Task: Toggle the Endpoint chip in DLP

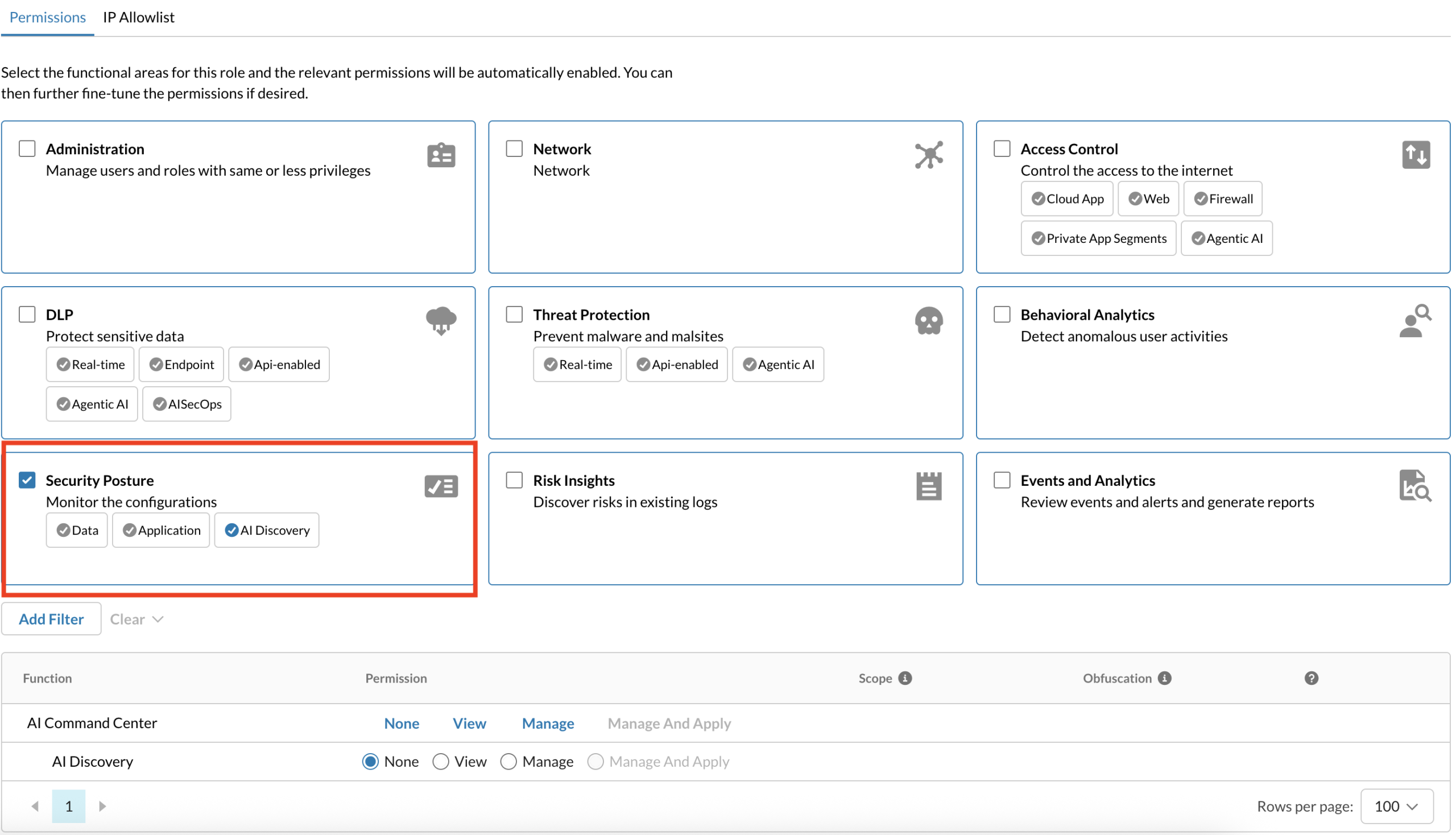Action: [181, 364]
